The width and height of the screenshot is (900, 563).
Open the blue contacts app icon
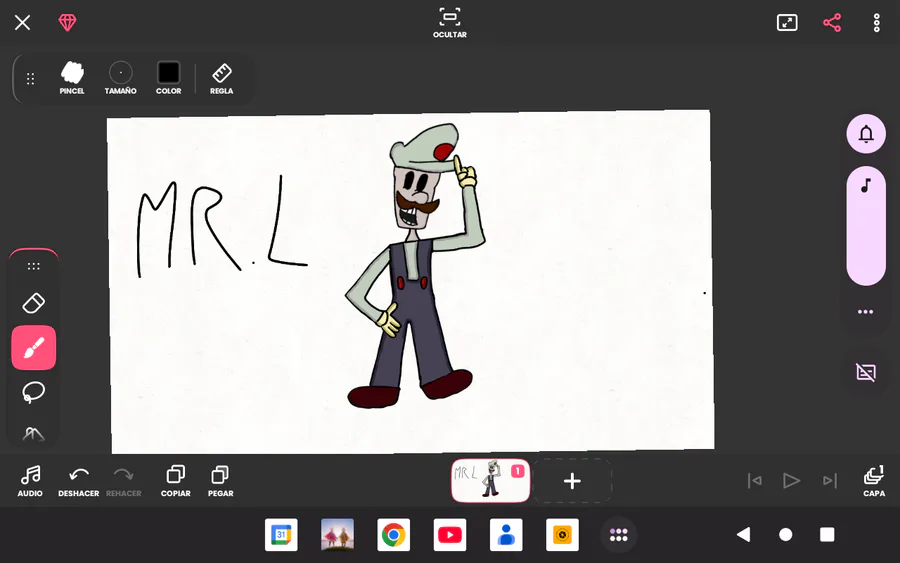pyautogui.click(x=506, y=535)
